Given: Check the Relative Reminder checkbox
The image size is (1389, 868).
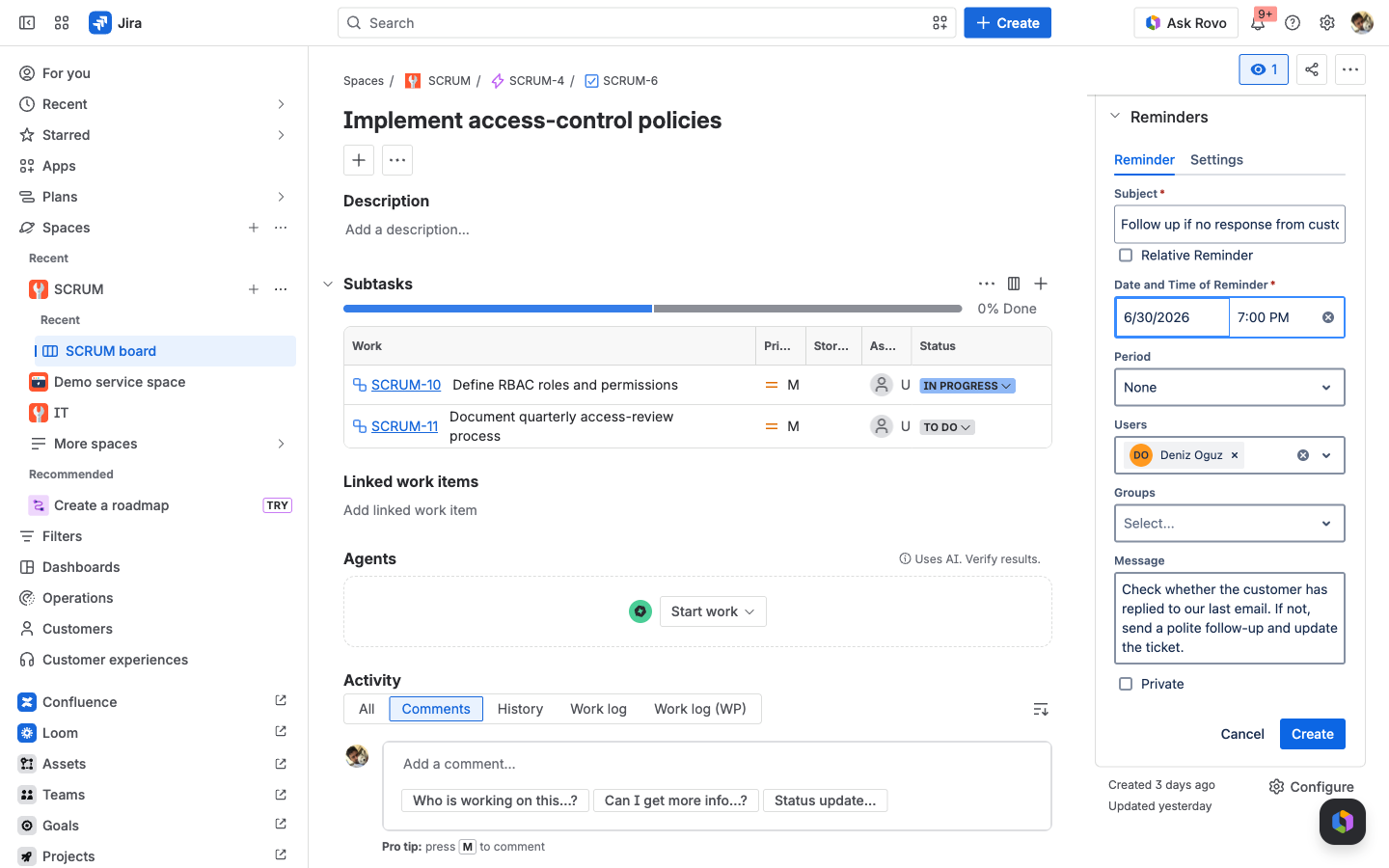Looking at the screenshot, I should tap(1126, 256).
